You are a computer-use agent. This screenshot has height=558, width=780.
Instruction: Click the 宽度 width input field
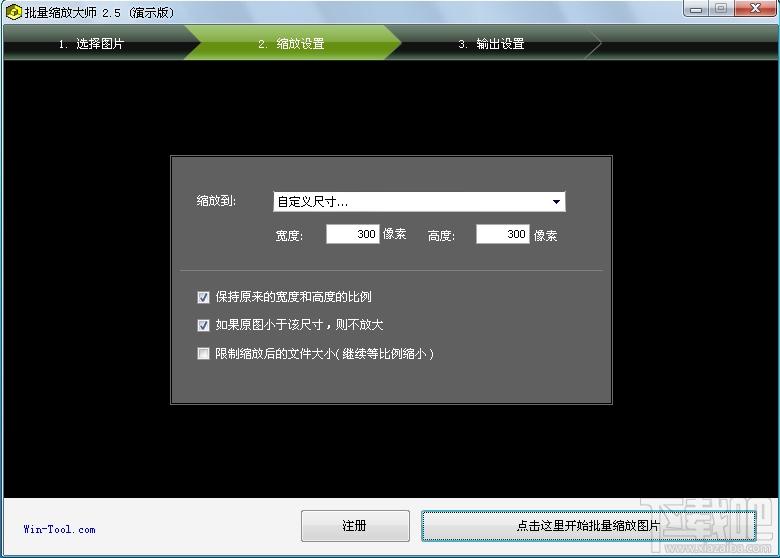click(352, 234)
